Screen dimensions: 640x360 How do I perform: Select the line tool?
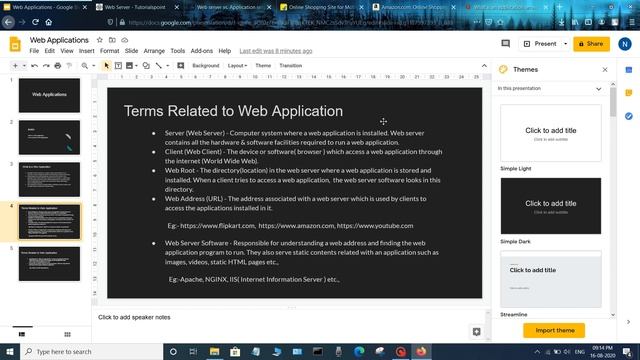(x=158, y=66)
